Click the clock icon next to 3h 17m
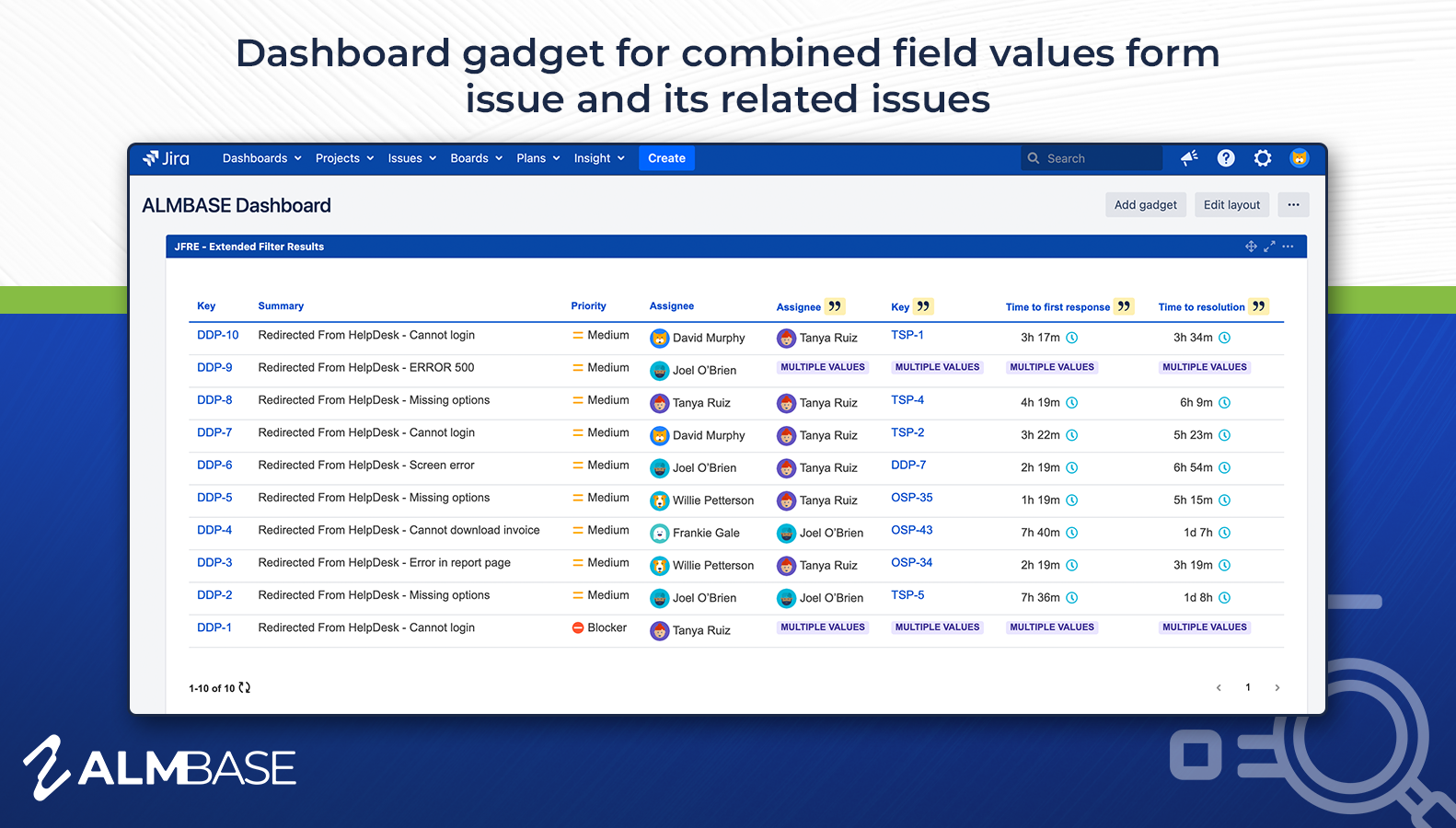The image size is (1456, 828). point(1072,338)
